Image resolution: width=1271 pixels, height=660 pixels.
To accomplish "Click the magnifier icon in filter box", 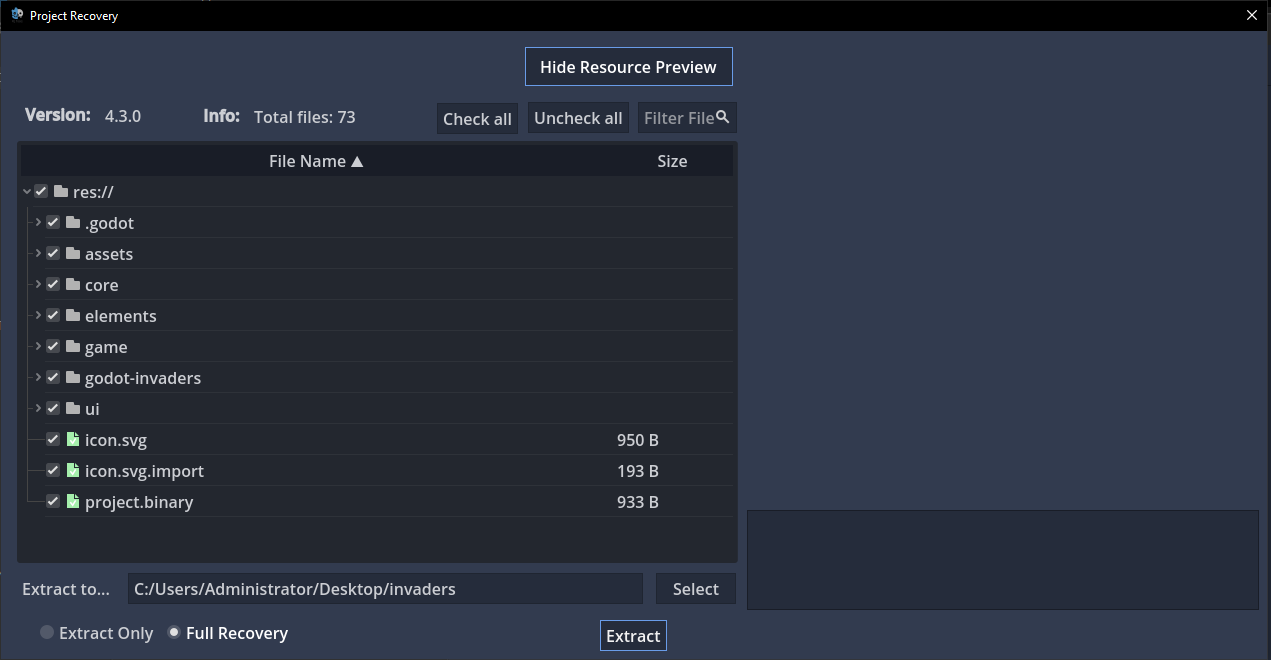I will coord(723,118).
